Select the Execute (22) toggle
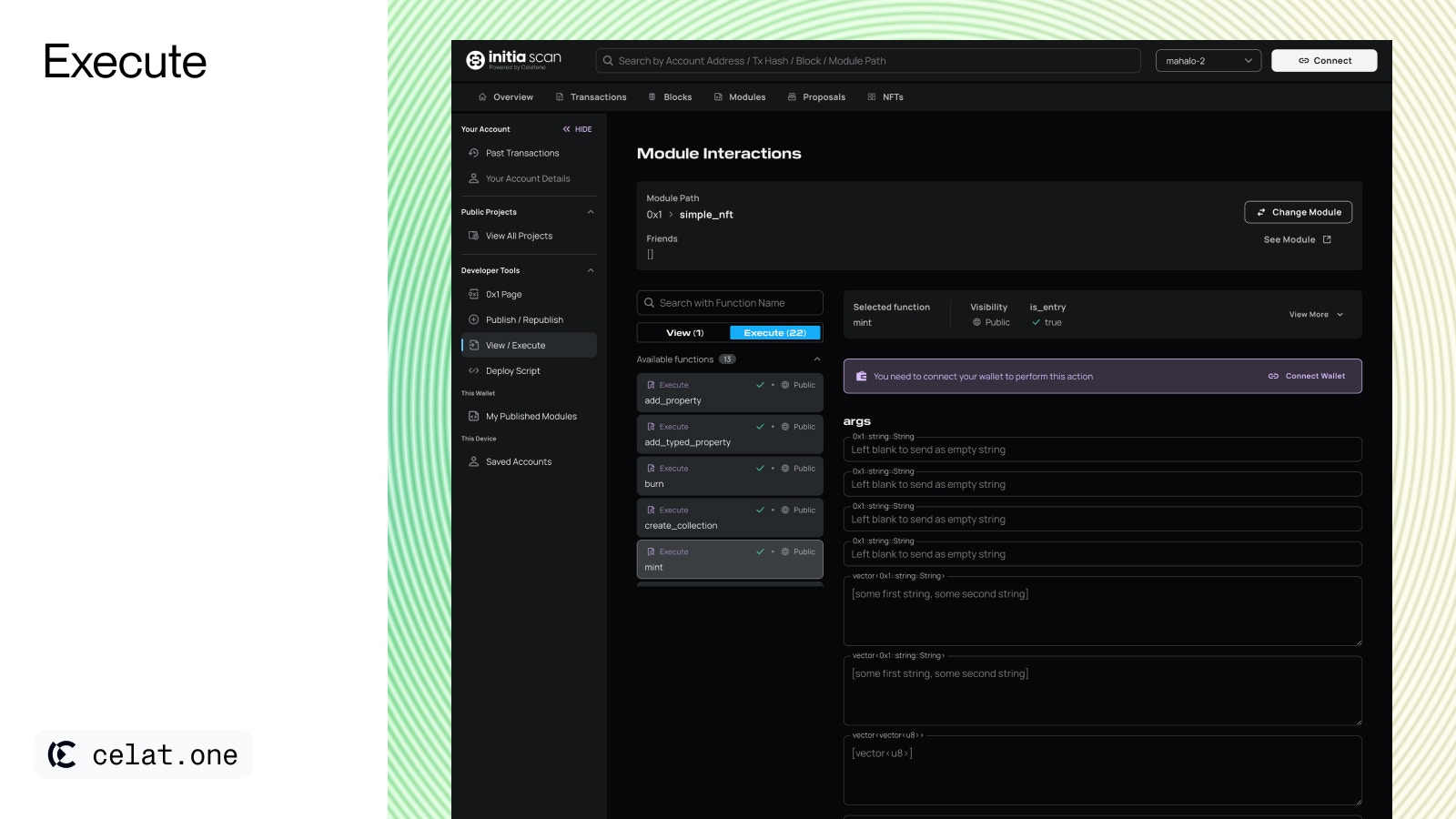Screen dimensions: 1456x819 775,333
